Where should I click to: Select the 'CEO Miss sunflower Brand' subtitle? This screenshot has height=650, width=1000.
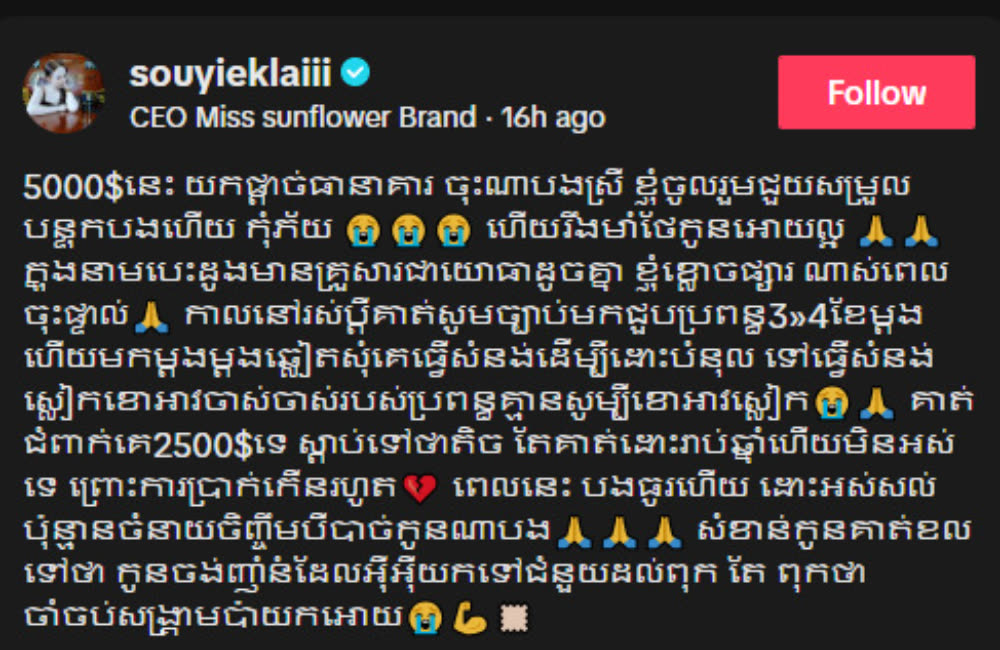[x=303, y=117]
